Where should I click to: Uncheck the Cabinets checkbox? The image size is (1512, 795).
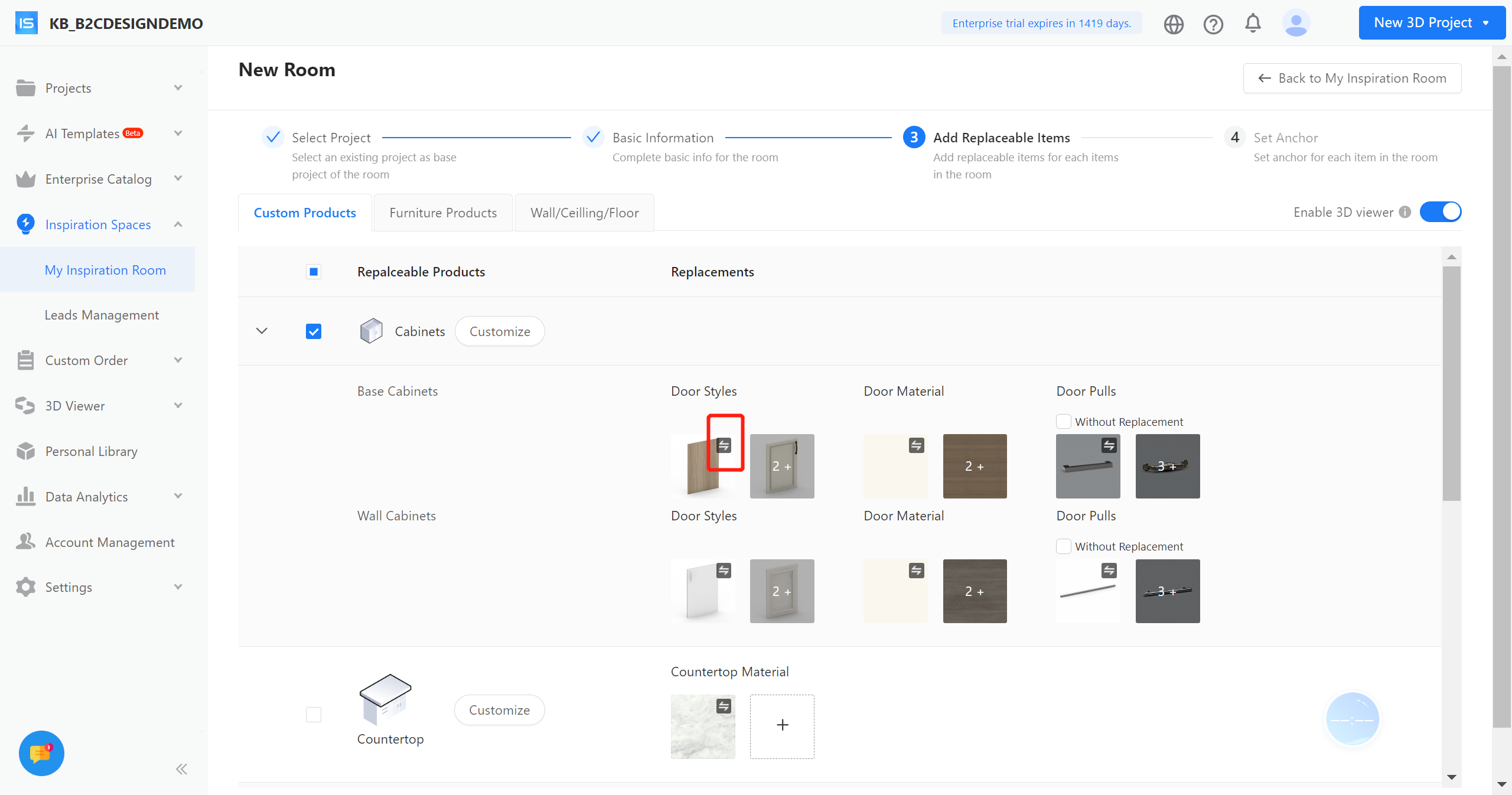tap(314, 331)
